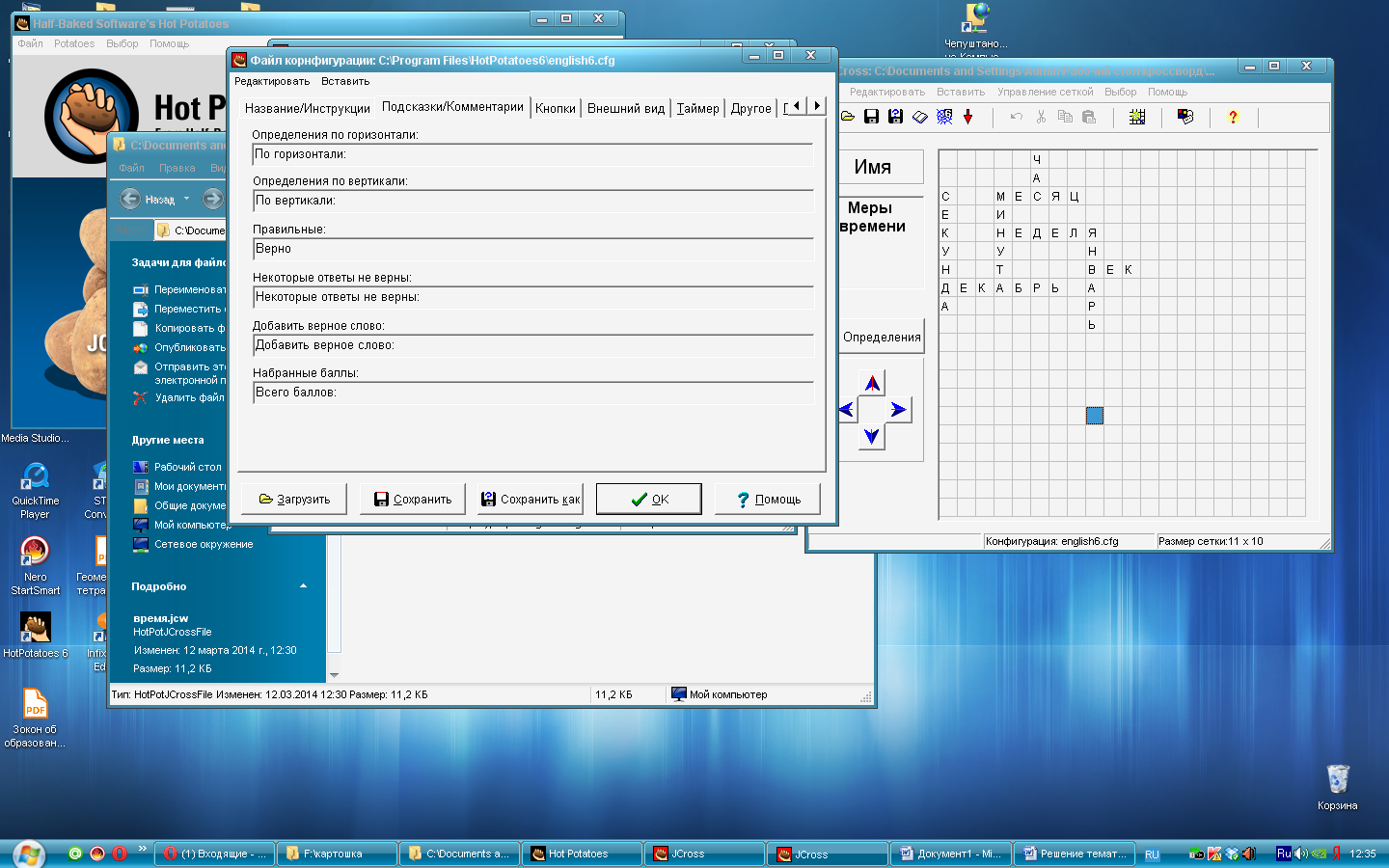This screenshot has width=1389, height=868.
Task: Click the paste icon in JCross toolbar
Action: tap(1089, 117)
